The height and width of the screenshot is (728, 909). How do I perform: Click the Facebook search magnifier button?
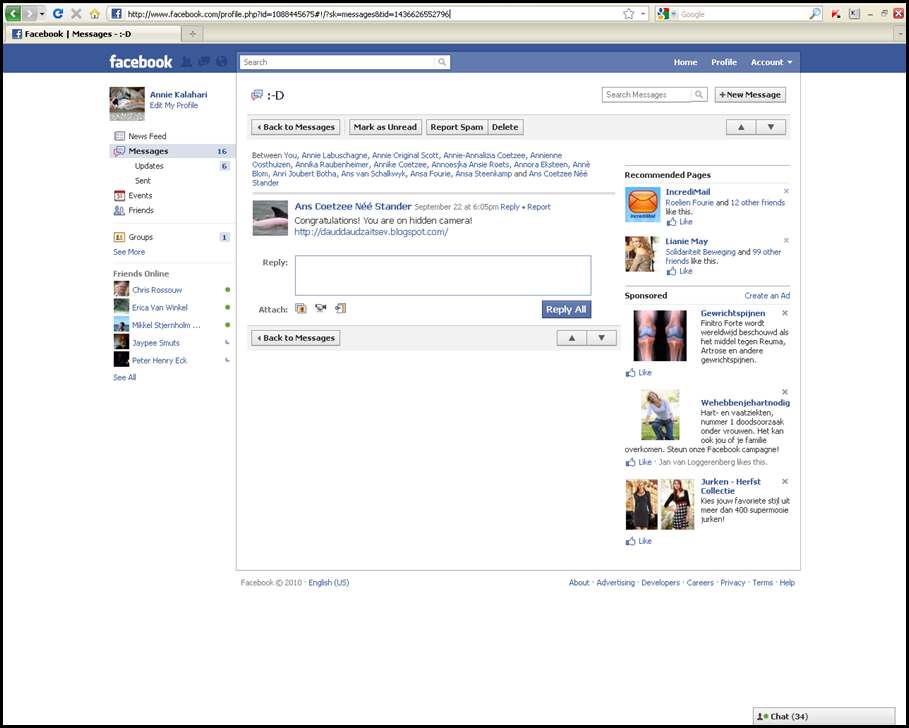pyautogui.click(x=442, y=62)
